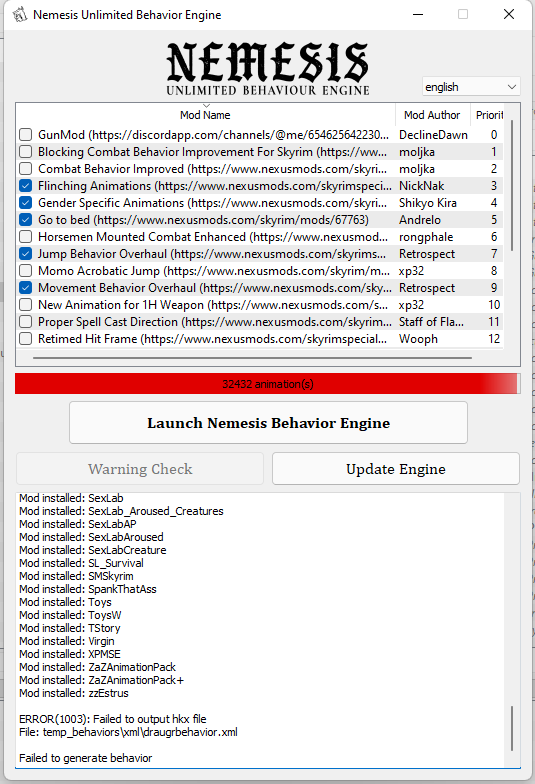Uncheck Flinching Animations mod
Viewport: 535px width, 784px height.
[26, 186]
